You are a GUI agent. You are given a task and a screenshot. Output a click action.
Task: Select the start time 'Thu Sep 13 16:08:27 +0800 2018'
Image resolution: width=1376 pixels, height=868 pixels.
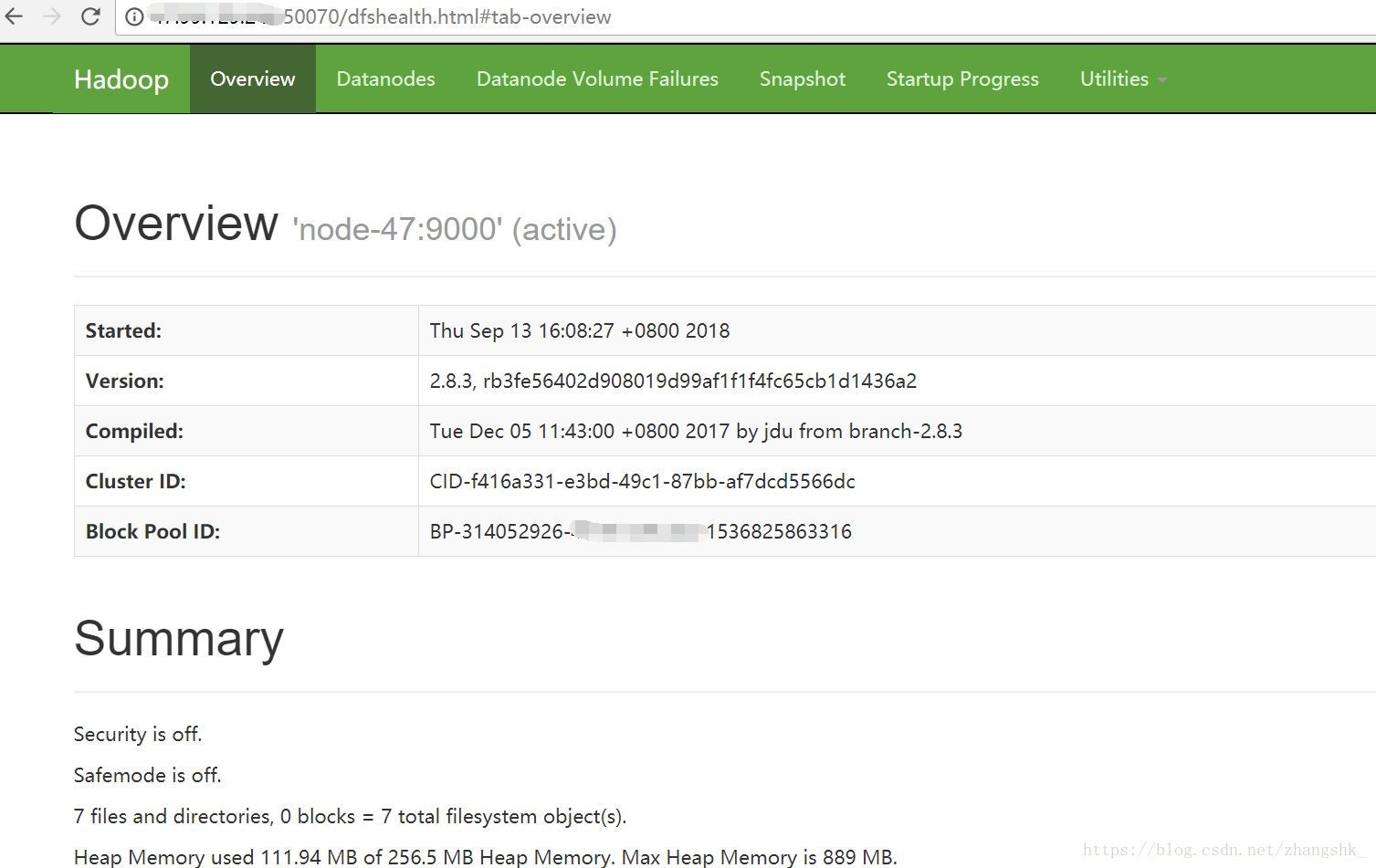(580, 330)
